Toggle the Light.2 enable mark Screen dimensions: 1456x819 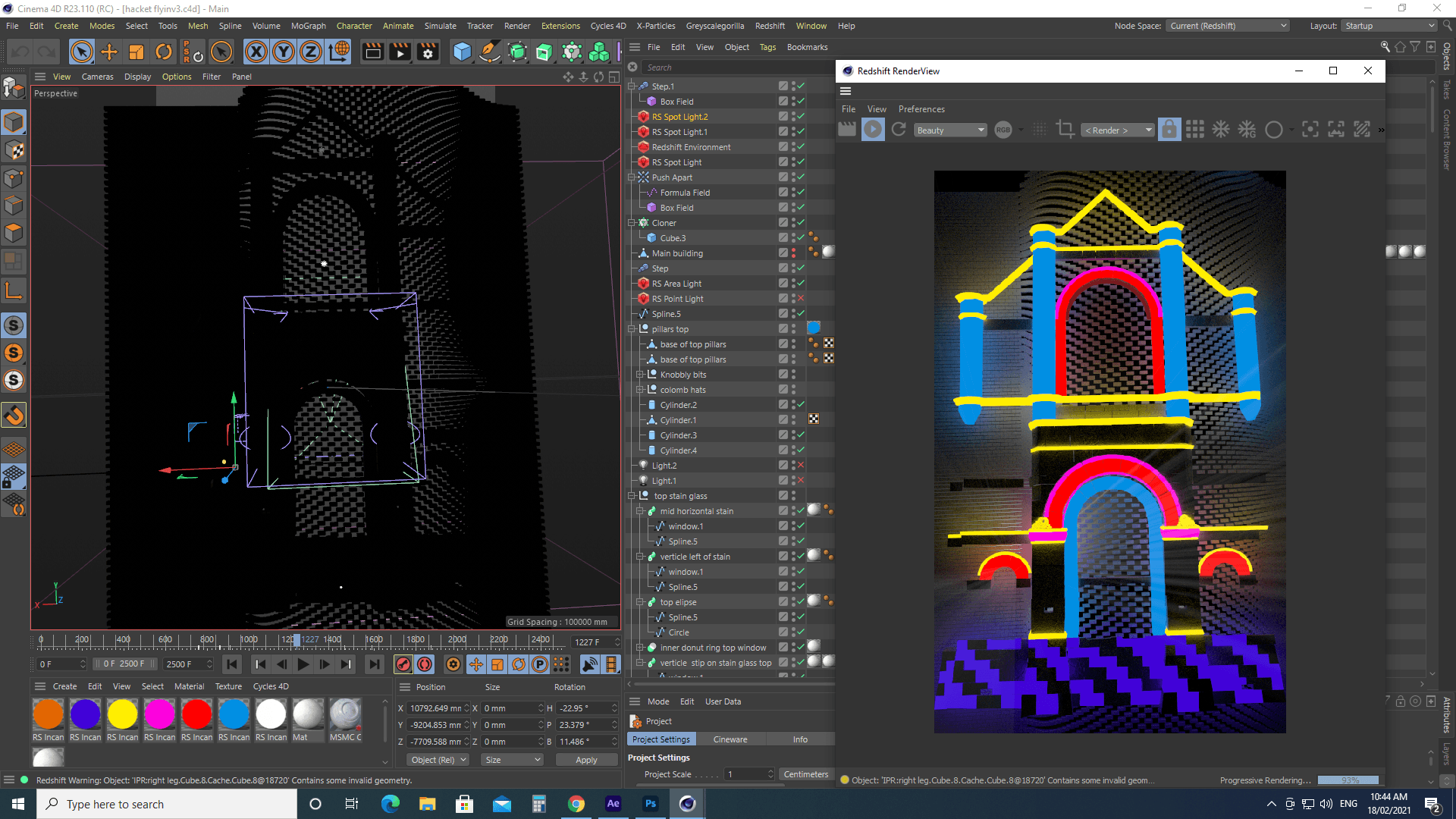[801, 465]
